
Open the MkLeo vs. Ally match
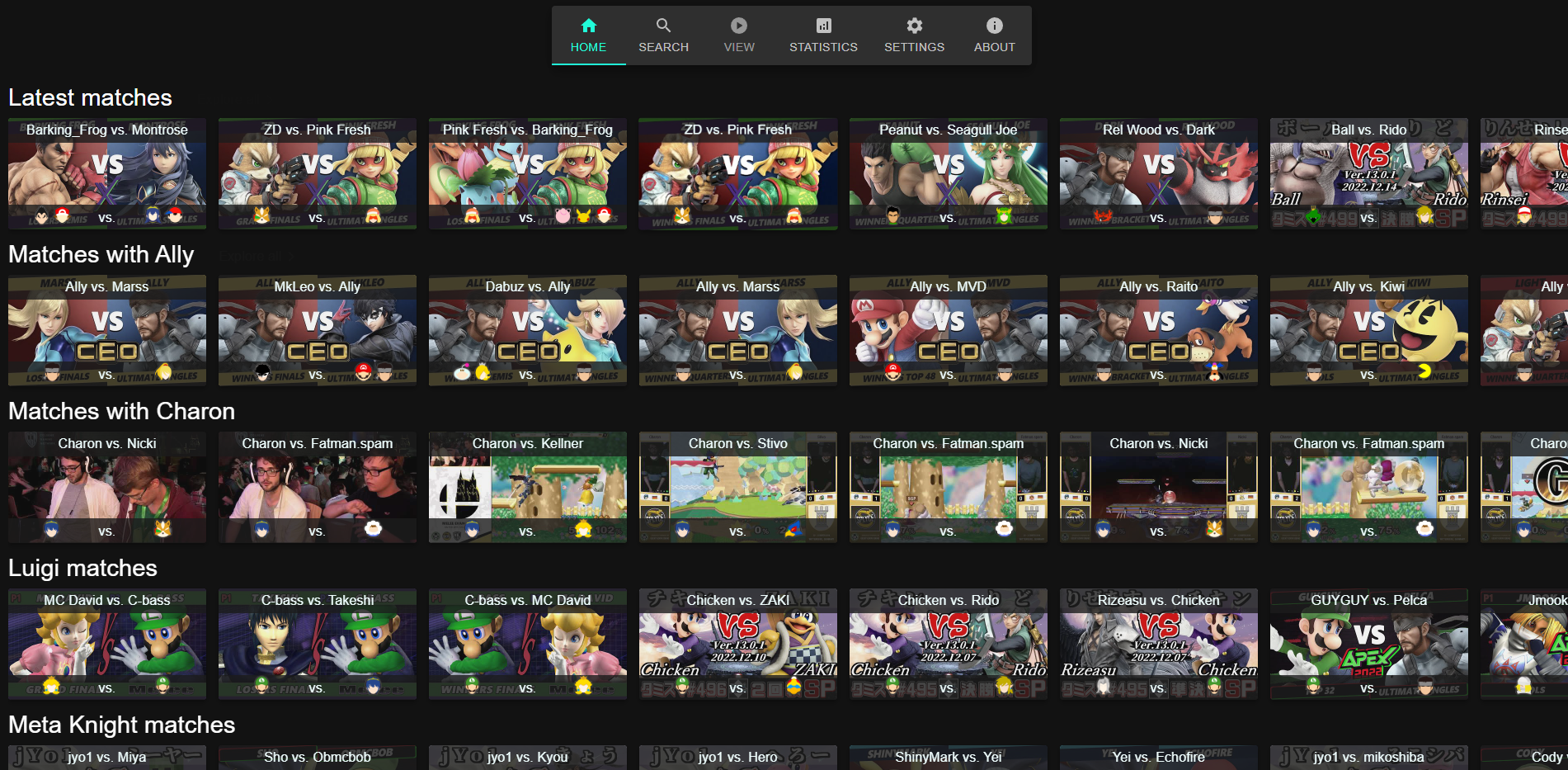318,330
